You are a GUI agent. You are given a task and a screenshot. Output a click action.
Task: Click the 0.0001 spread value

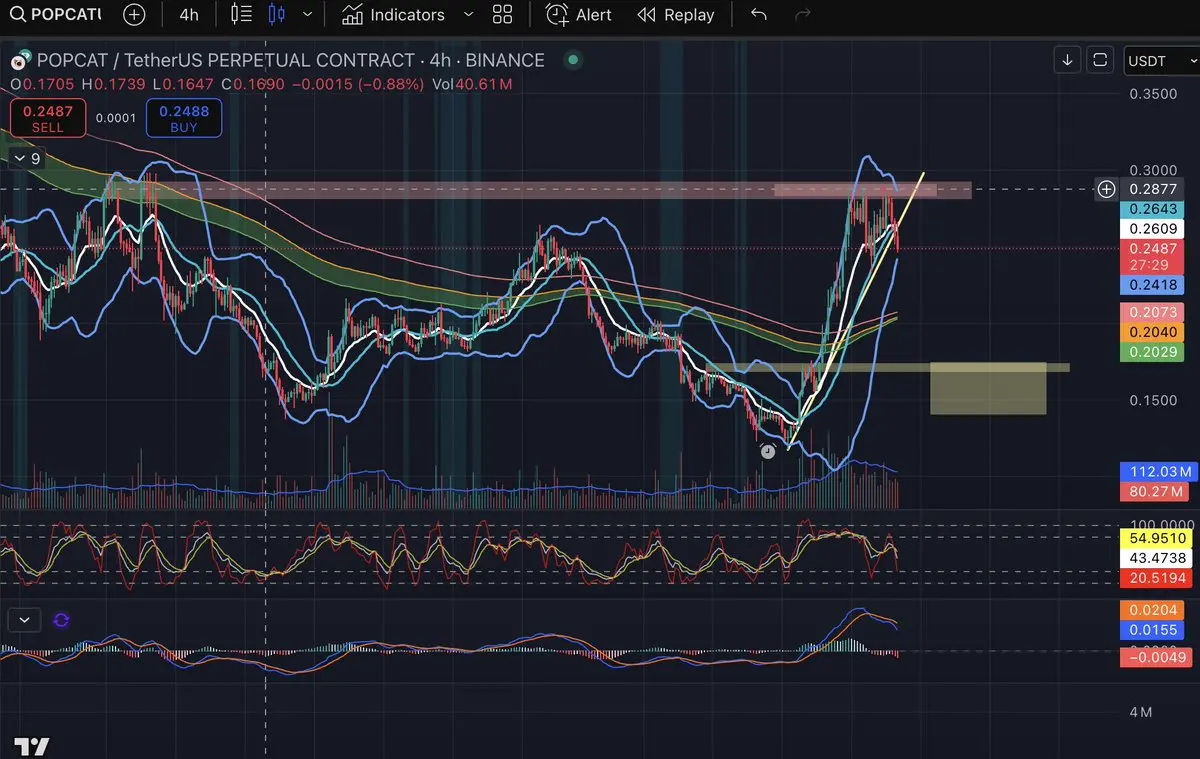116,118
